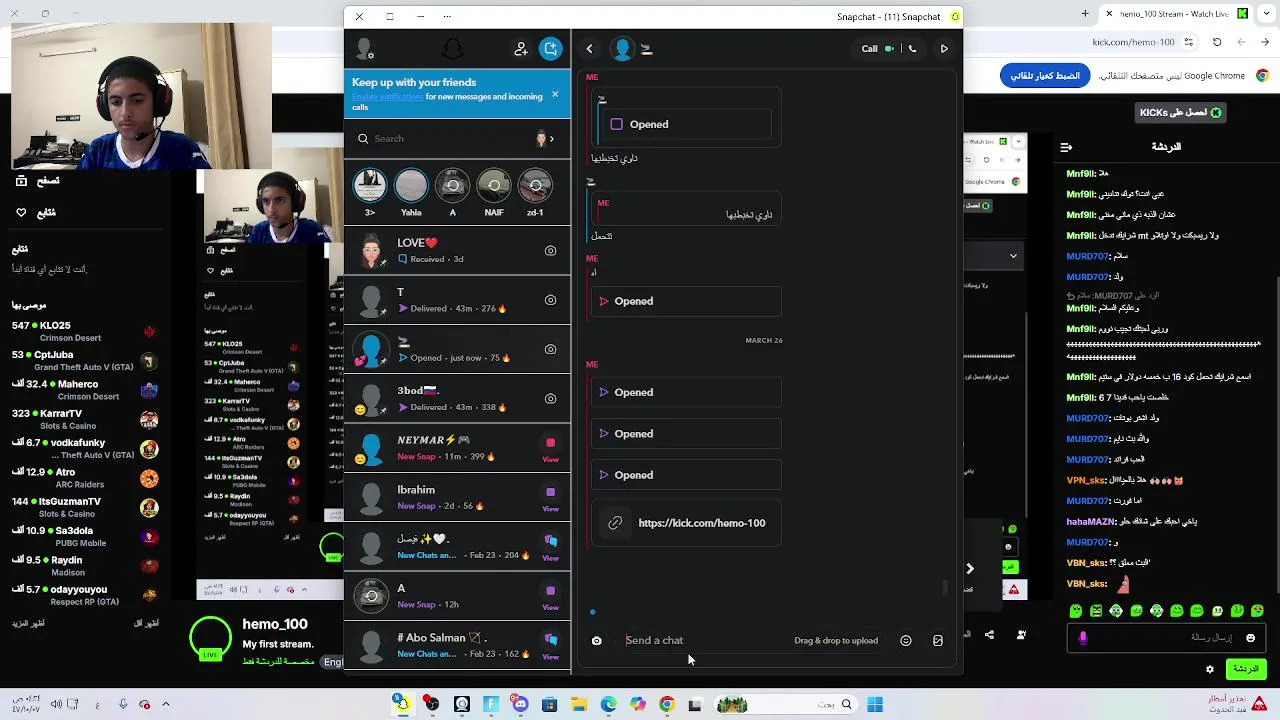This screenshot has width=1280, height=720.
Task: Open Discord from the taskbar
Action: coord(520,705)
